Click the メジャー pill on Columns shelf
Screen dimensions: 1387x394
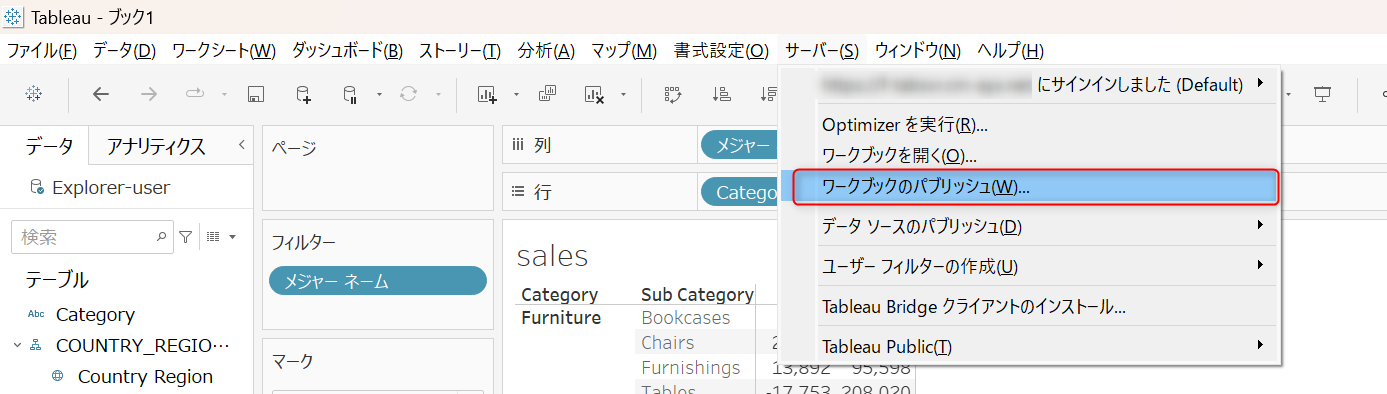click(739, 145)
